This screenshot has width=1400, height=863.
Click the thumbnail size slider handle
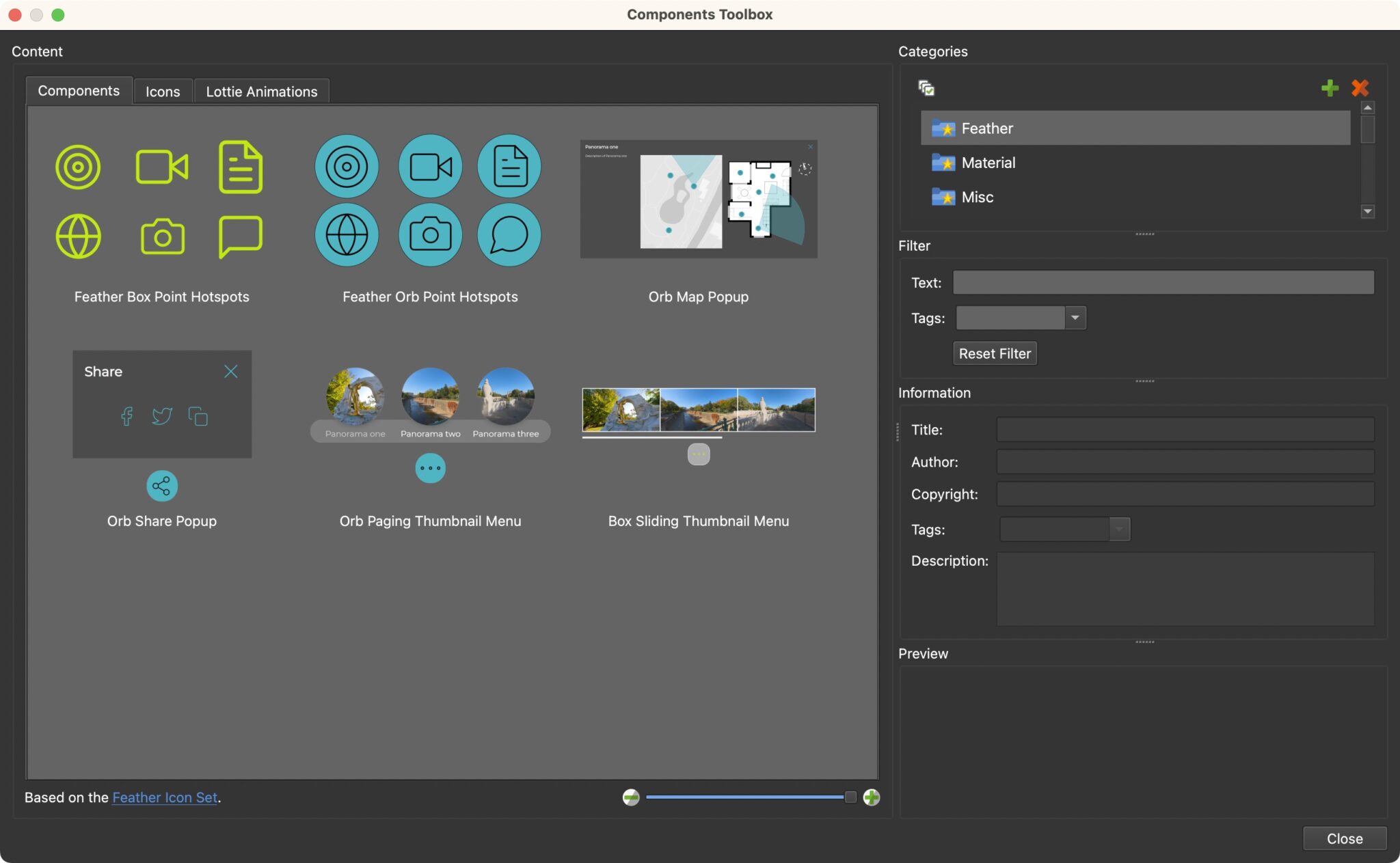pyautogui.click(x=850, y=797)
